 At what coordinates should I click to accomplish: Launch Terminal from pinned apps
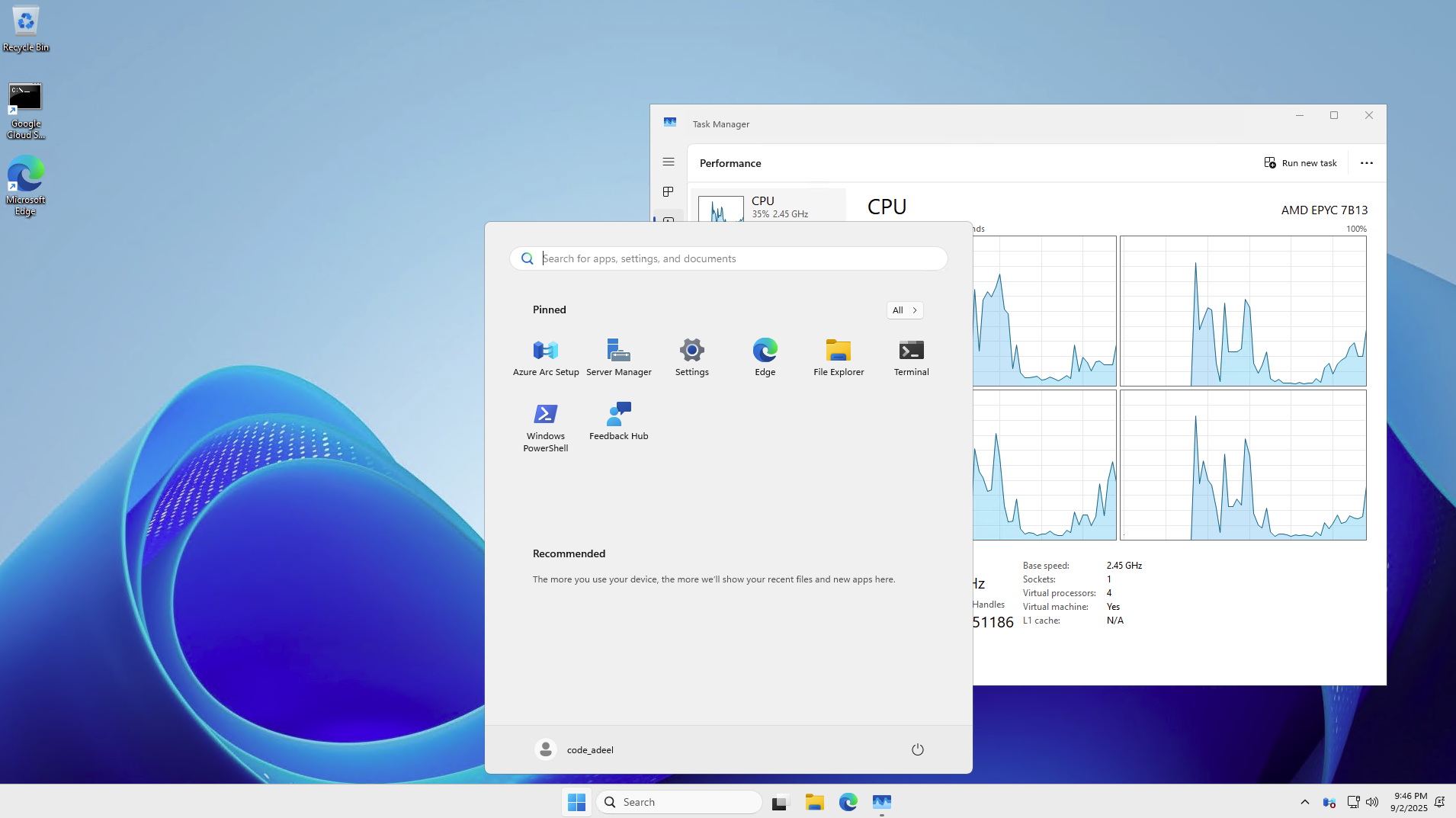(x=912, y=358)
